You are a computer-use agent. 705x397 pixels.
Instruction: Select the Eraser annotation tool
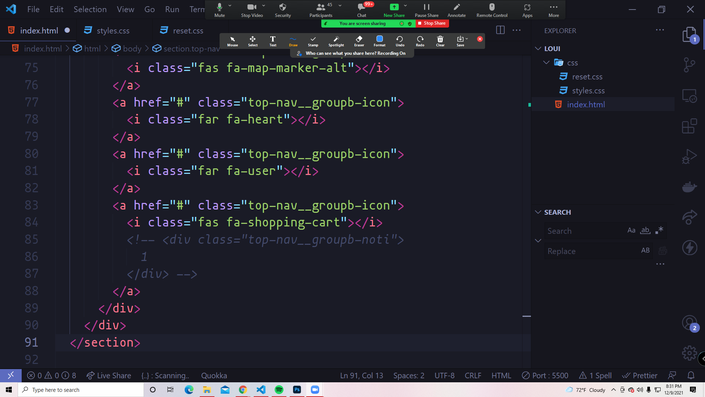click(x=359, y=41)
